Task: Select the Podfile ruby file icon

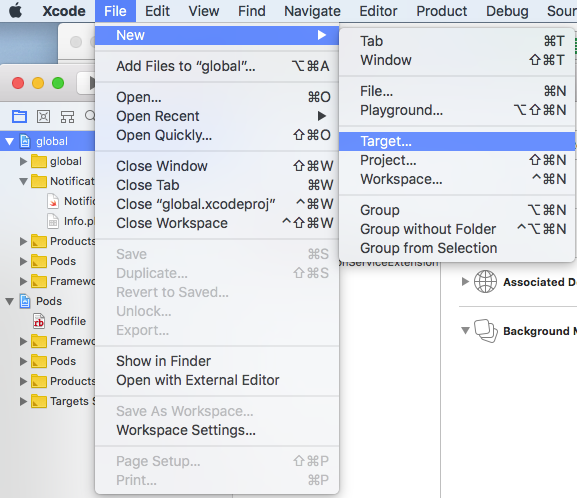Action: 39,321
